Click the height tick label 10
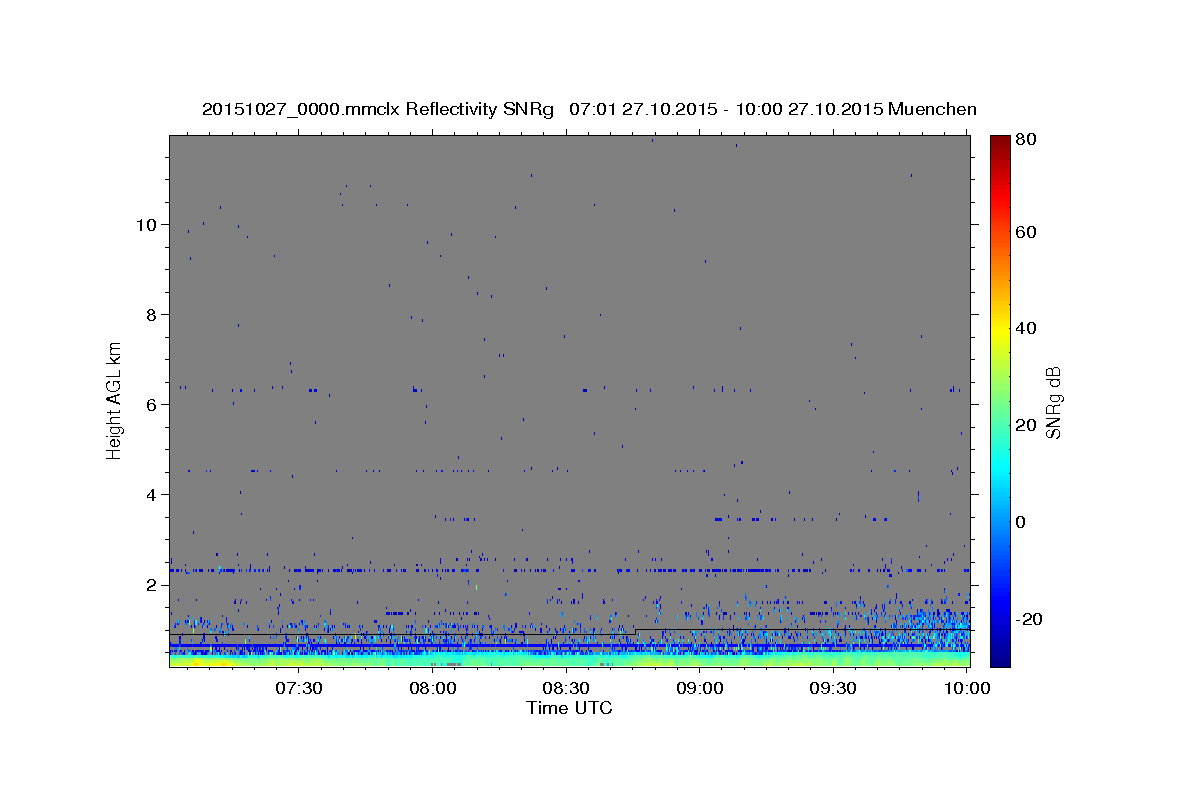 tap(146, 225)
